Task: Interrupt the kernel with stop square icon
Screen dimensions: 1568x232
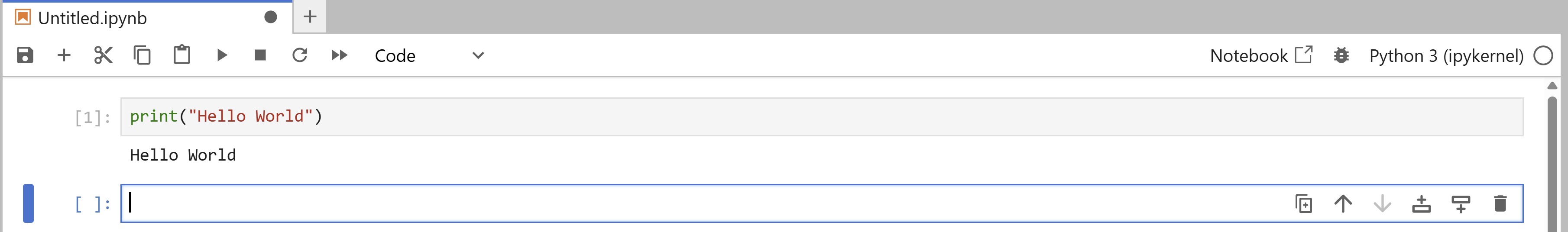Action: click(260, 55)
